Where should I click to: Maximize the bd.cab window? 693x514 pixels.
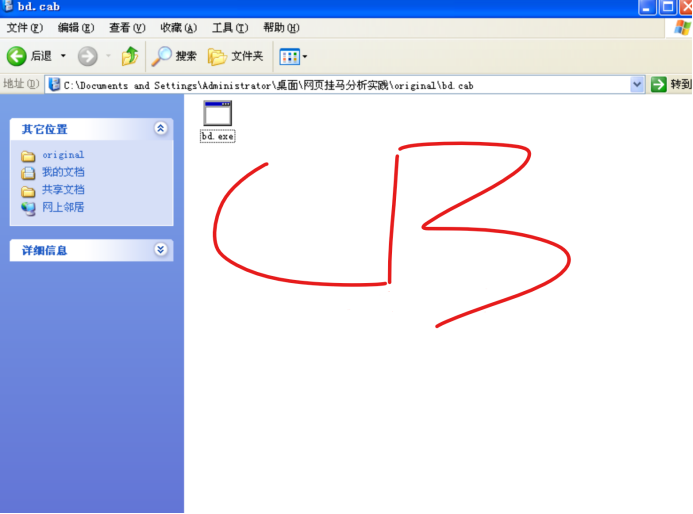tap(667, 7)
